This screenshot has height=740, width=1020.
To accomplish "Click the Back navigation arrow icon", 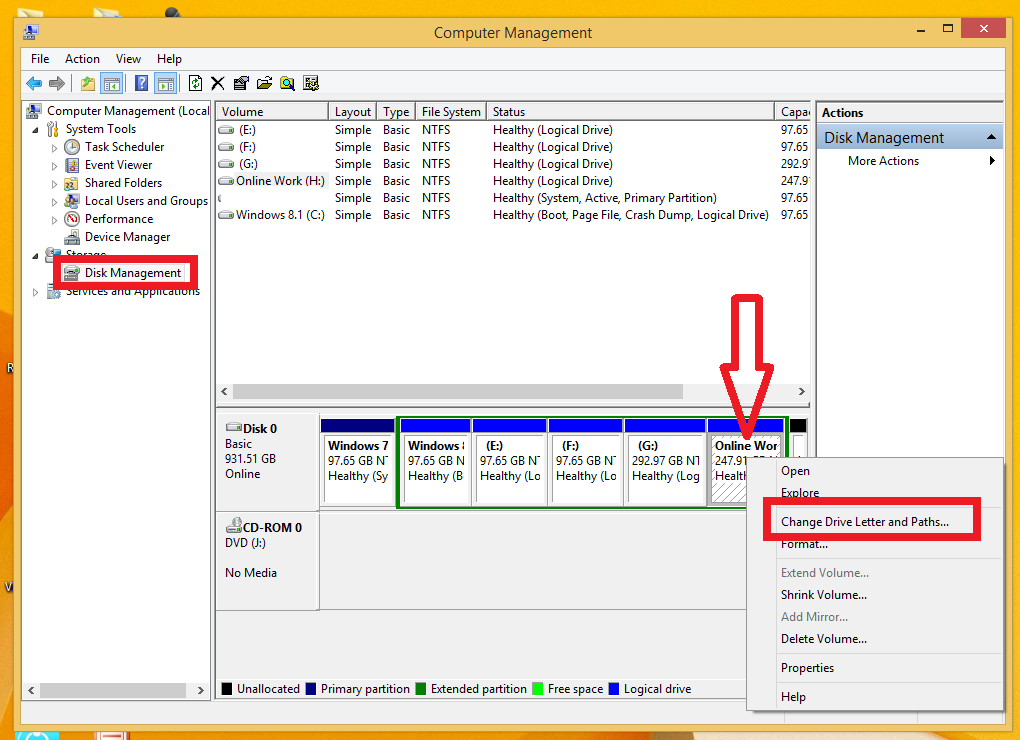I will pyautogui.click(x=33, y=83).
